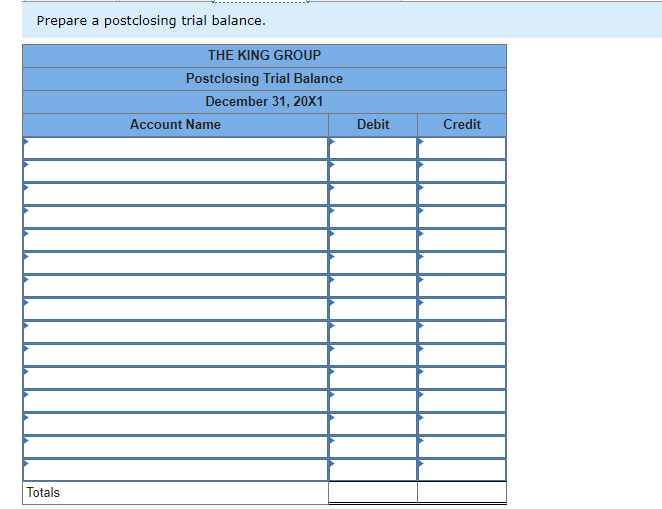Viewport: 662px width, 509px height.
Task: Select the Debit field in the first row
Action: [x=373, y=148]
